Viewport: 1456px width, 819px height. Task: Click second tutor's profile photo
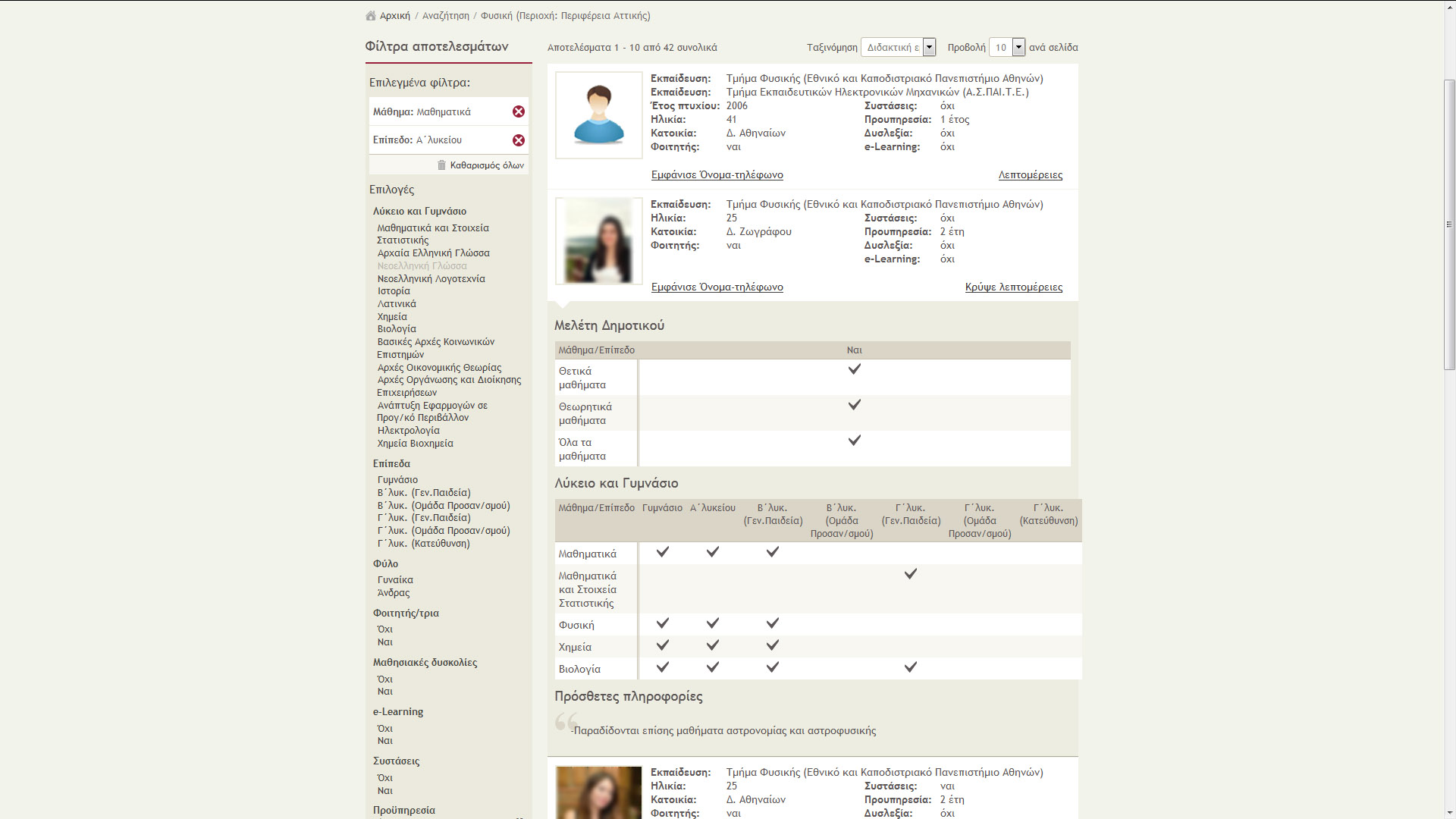[598, 241]
